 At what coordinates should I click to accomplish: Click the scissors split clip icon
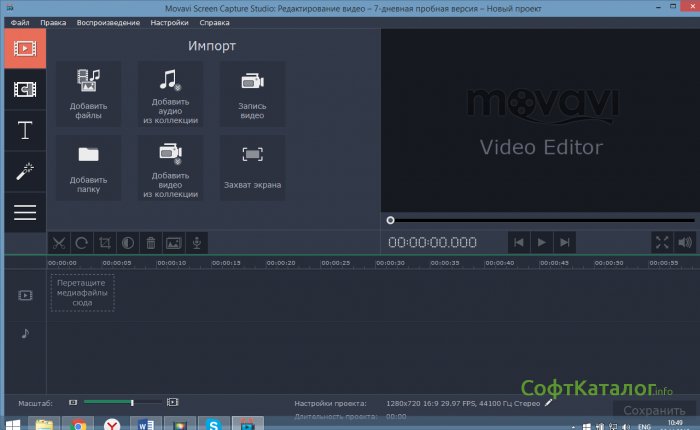[x=58, y=242]
